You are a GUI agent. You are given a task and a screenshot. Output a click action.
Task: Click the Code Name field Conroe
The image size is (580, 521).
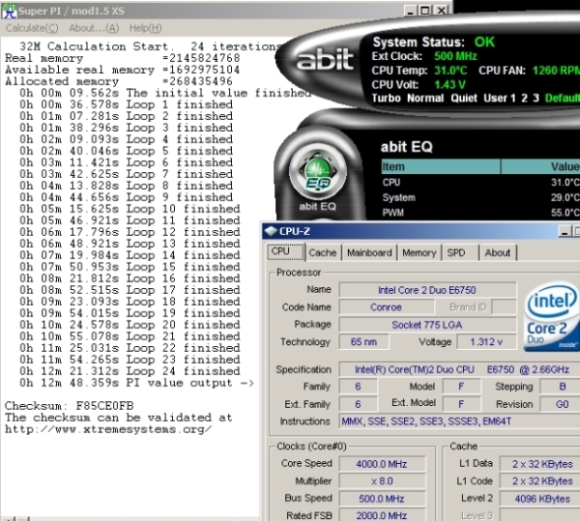coord(386,307)
